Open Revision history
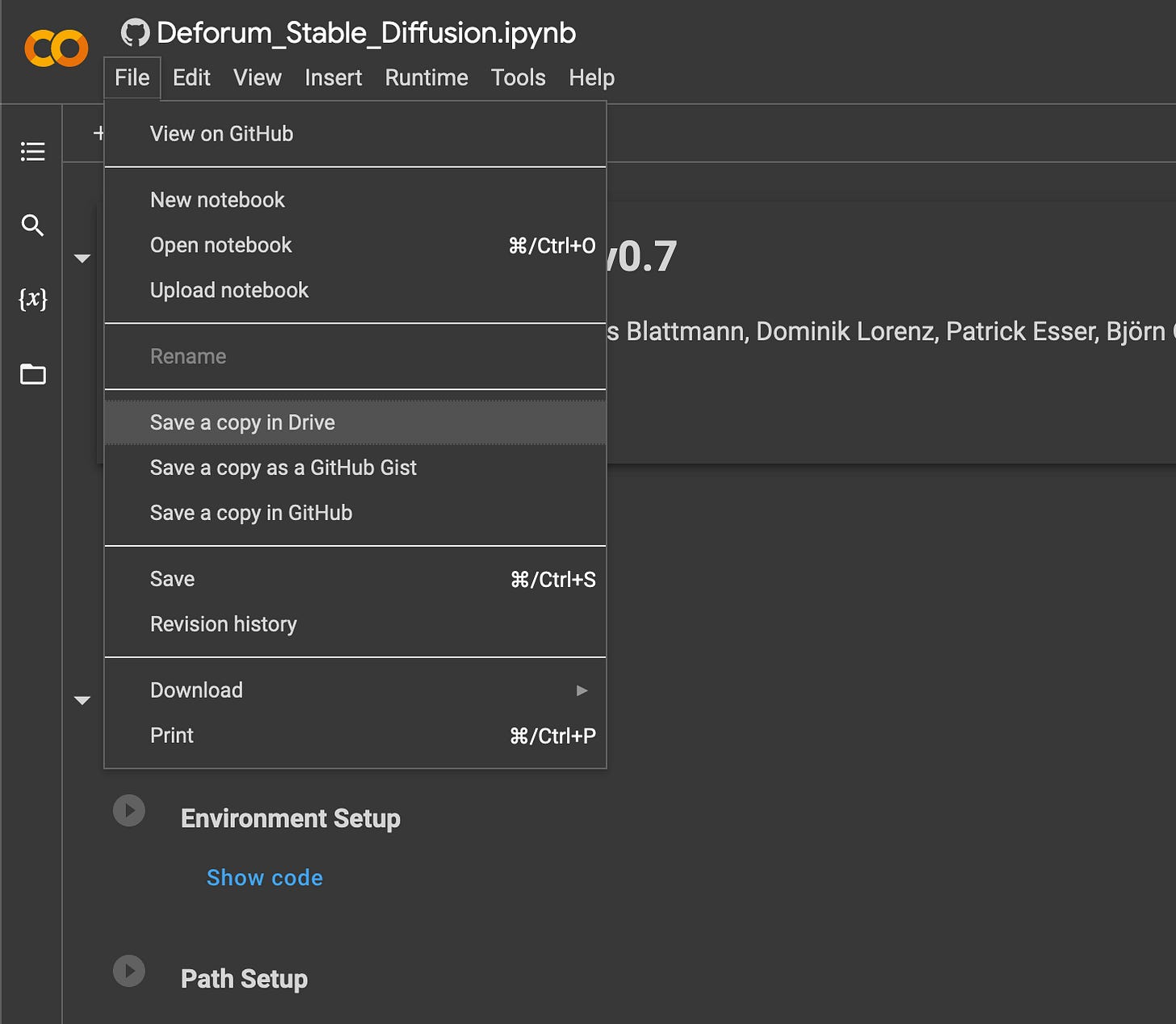 tap(355, 624)
